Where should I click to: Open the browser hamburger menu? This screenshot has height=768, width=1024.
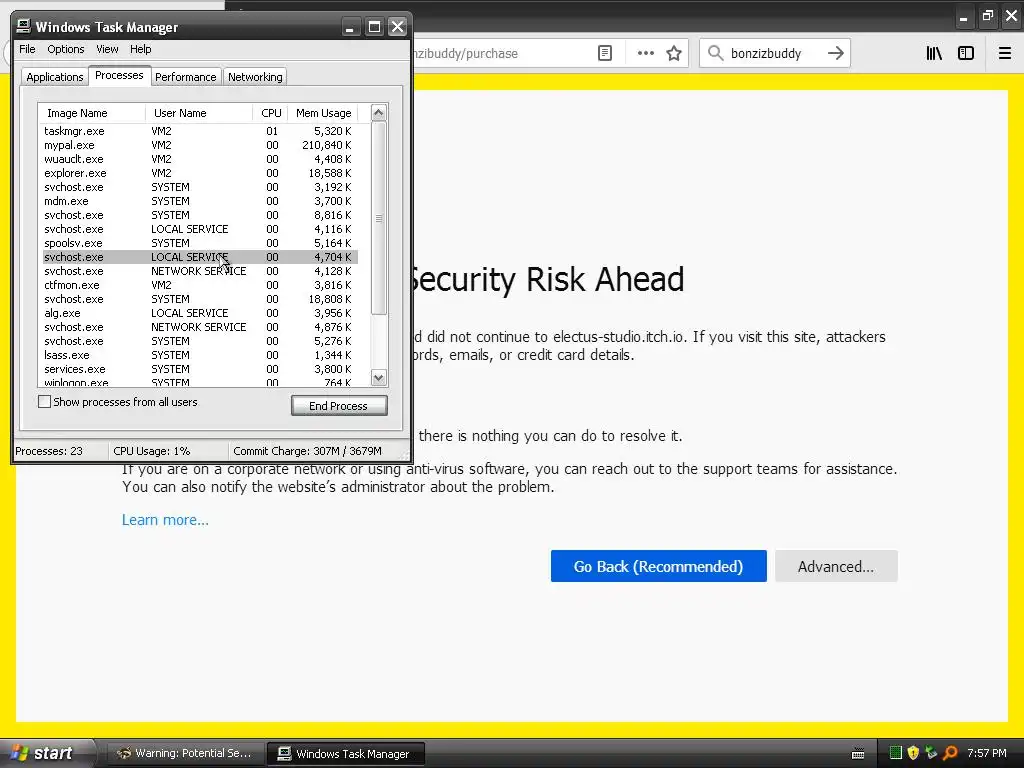pyautogui.click(x=1004, y=53)
